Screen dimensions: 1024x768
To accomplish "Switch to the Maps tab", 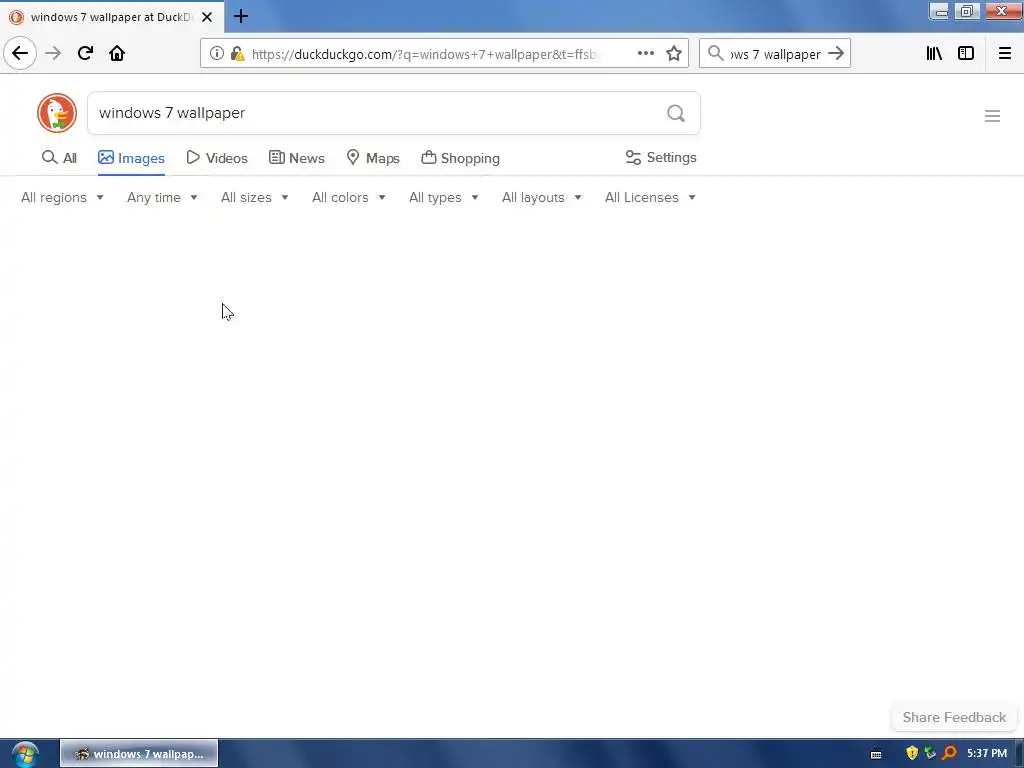I will coord(373,158).
